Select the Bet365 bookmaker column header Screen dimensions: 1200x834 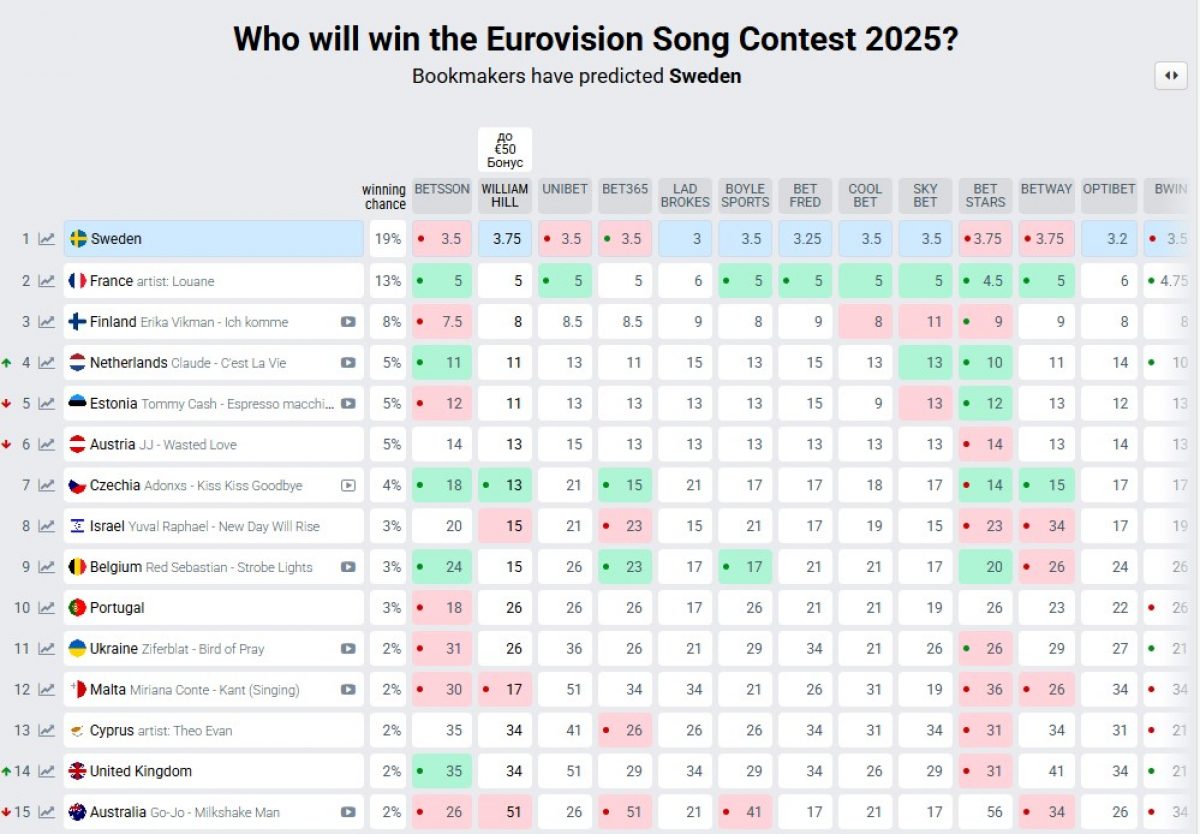pyautogui.click(x=625, y=189)
